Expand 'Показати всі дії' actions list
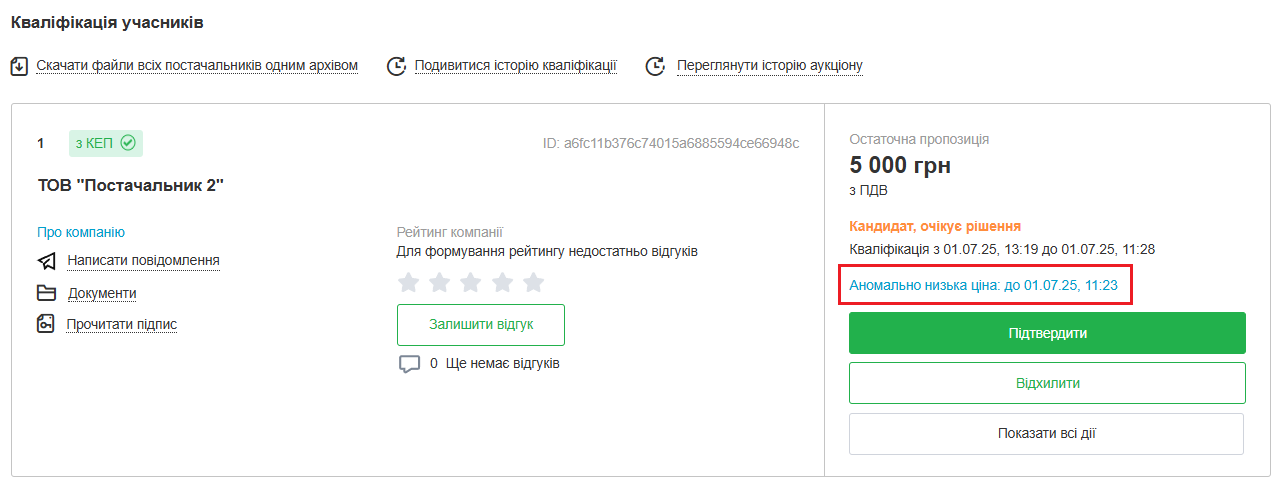 pyautogui.click(x=1046, y=434)
